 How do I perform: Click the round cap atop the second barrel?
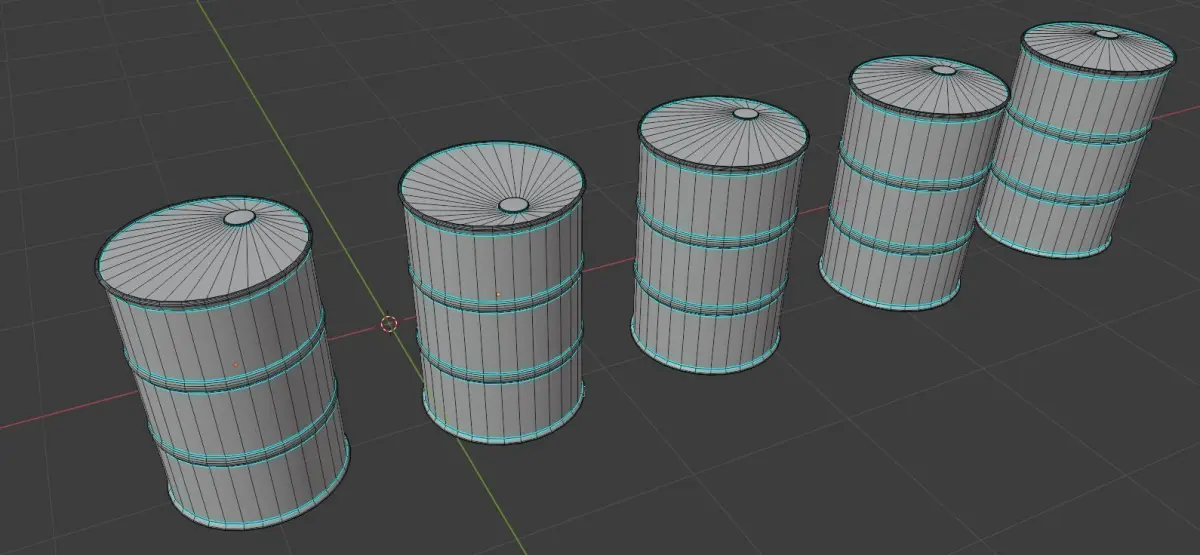(x=513, y=204)
